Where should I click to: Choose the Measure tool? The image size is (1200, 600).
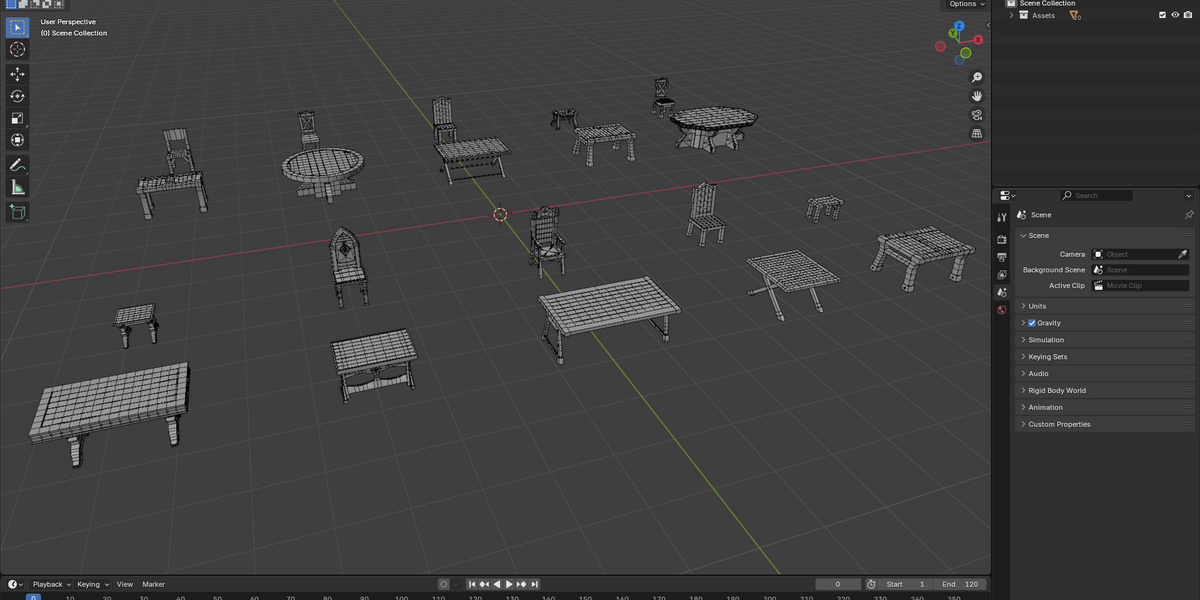[18, 187]
